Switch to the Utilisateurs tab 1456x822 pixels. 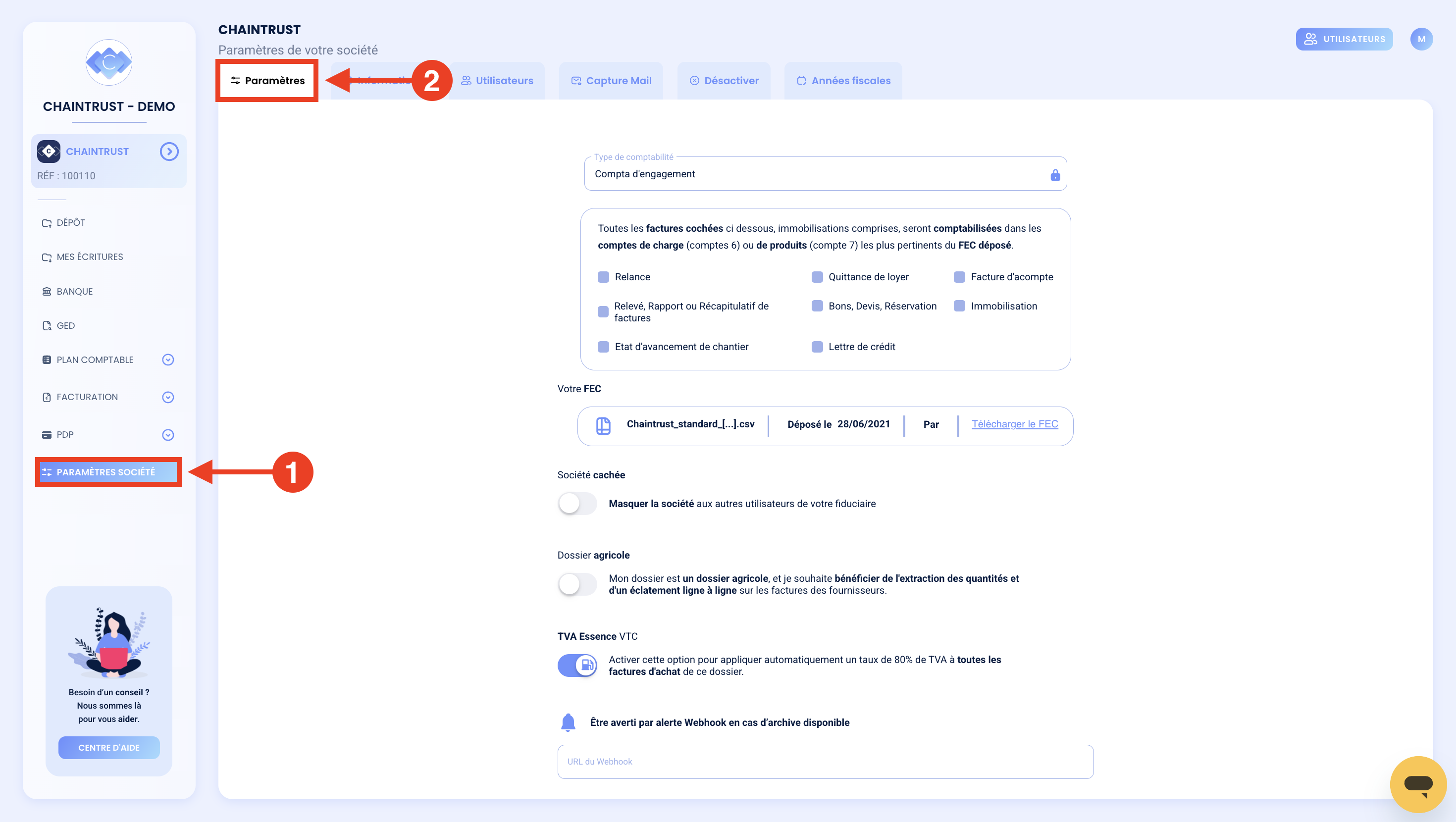point(497,80)
